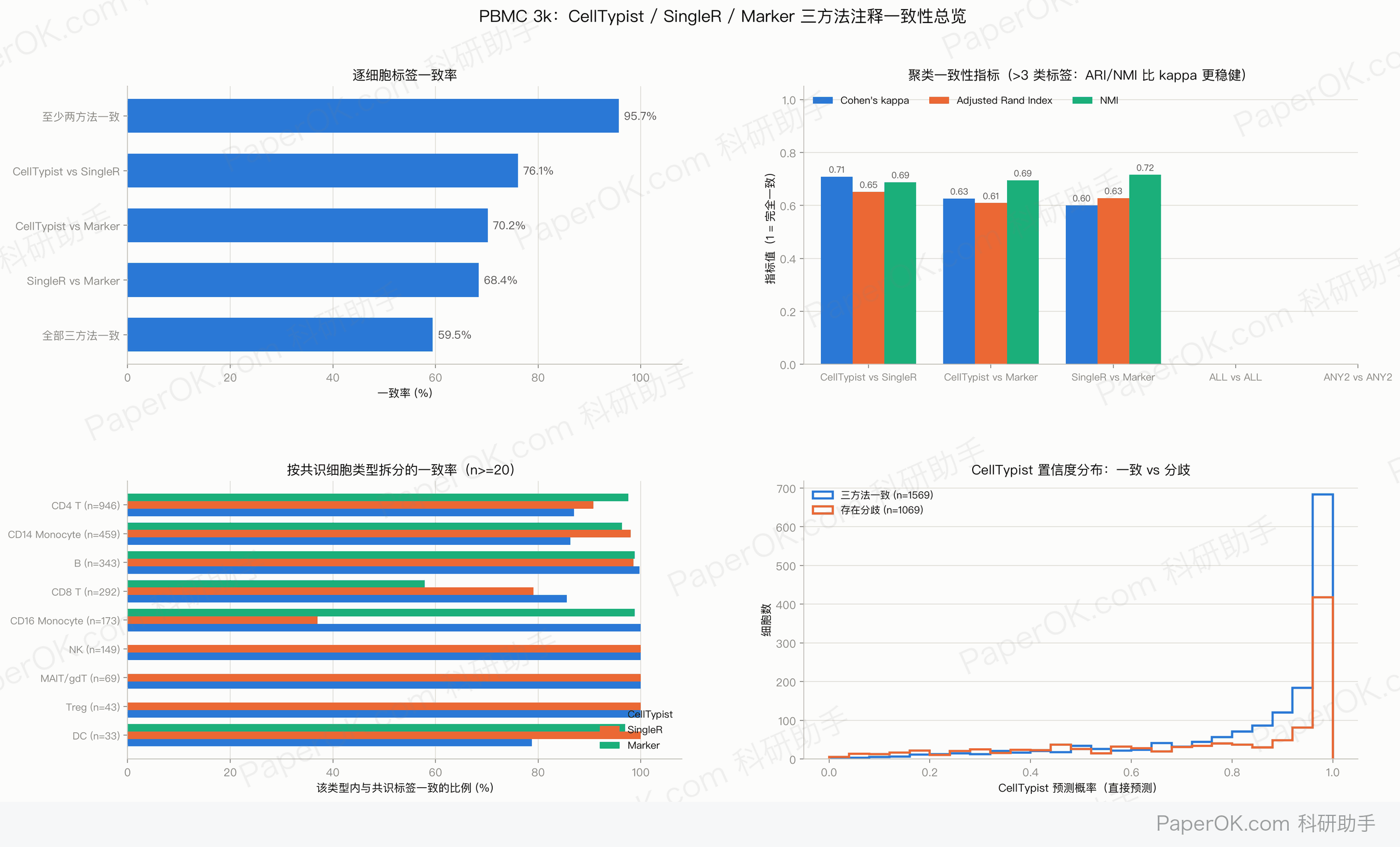Click the Treg (n=43) row label
The image size is (1400, 847).
93,707
